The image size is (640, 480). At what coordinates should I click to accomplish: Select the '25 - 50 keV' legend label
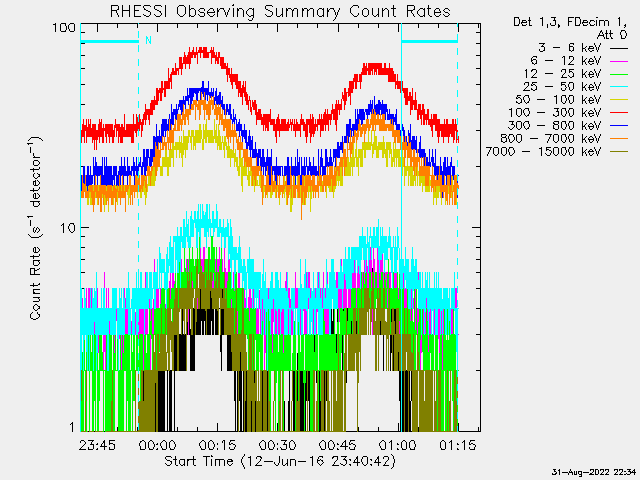click(562, 87)
